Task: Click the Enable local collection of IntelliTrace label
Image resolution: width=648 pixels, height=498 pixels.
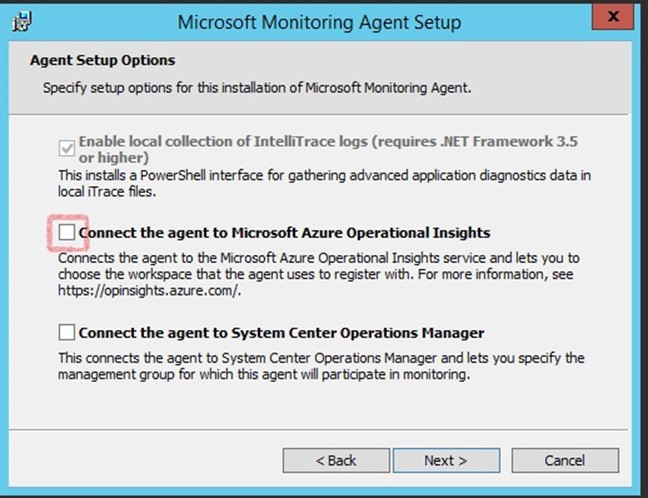Action: tap(328, 149)
